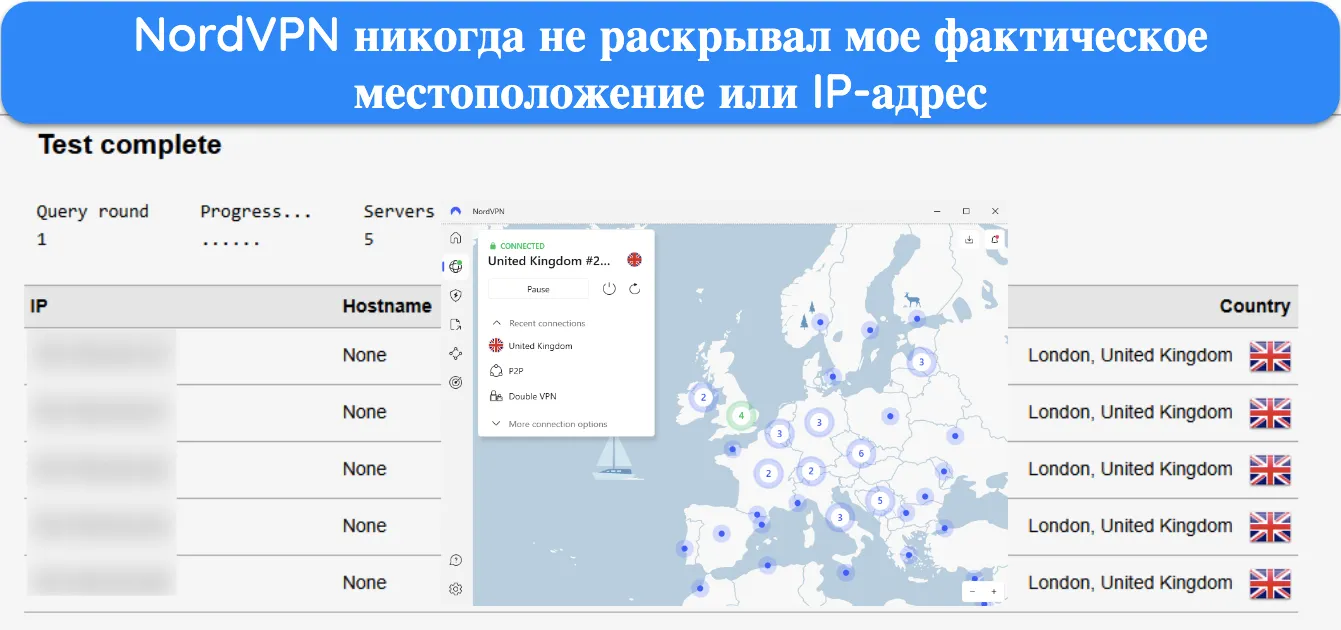
Task: Open the Threat Protection shield icon
Action: tap(456, 295)
